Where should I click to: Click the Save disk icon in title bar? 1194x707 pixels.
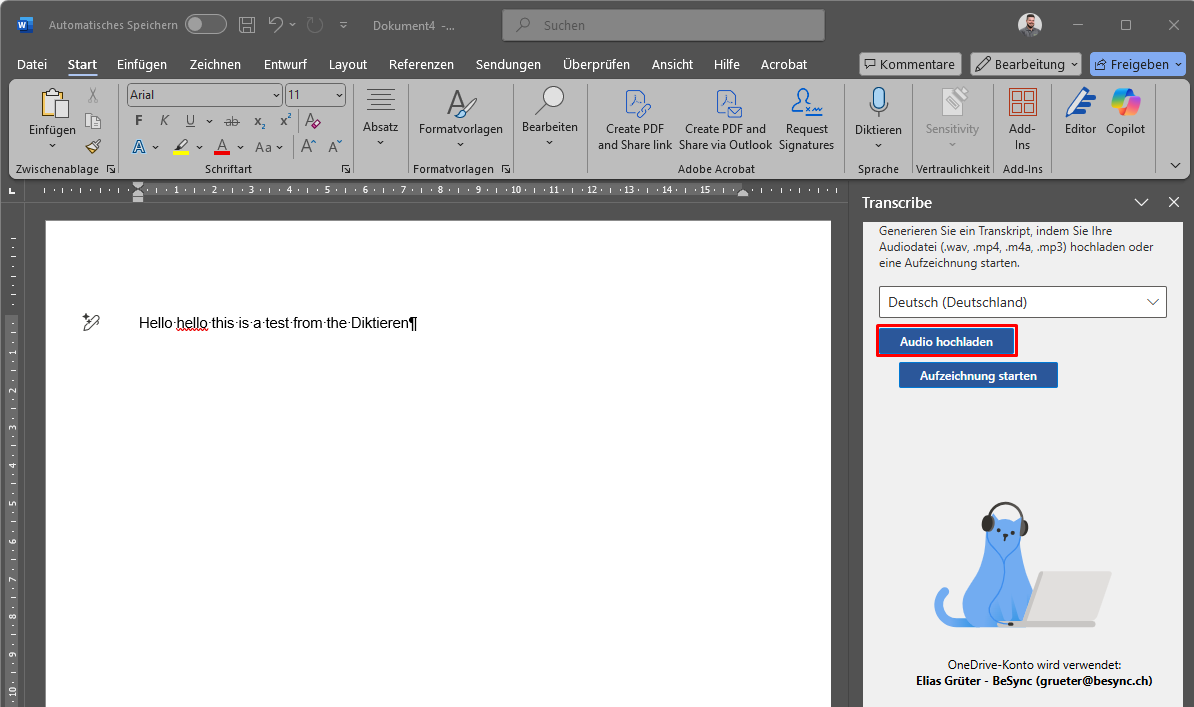pyautogui.click(x=247, y=25)
